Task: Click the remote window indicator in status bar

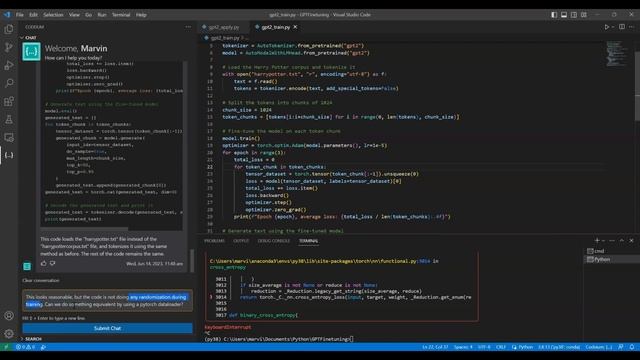Action: tap(6, 347)
